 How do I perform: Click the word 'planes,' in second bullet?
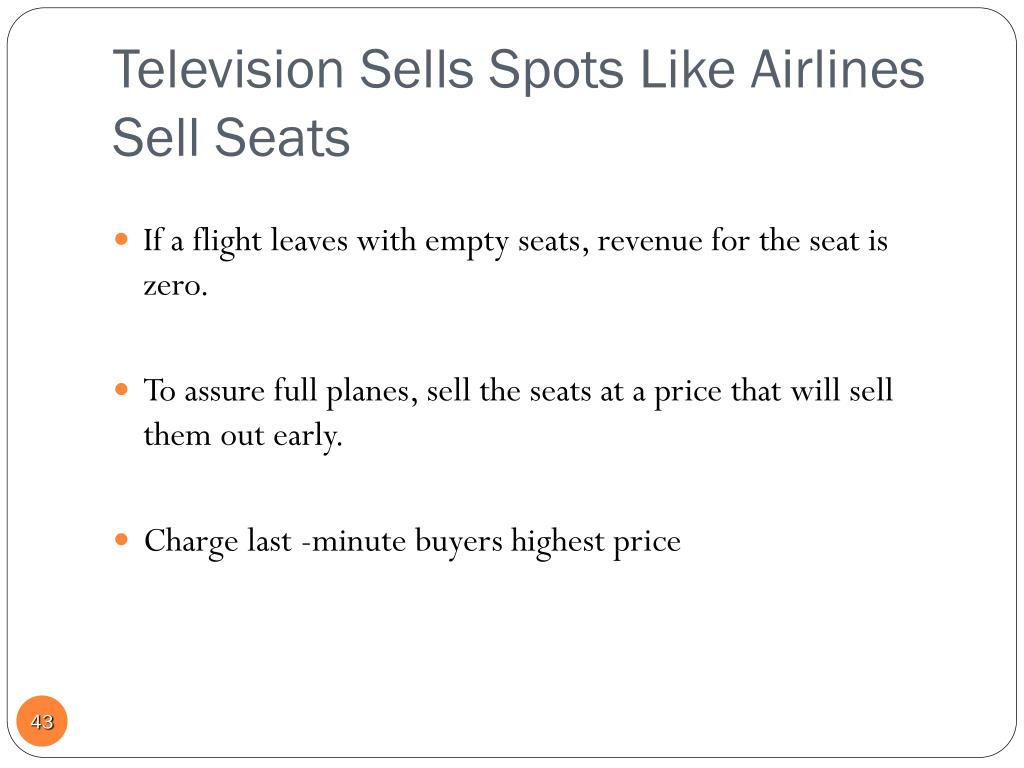tap(372, 393)
